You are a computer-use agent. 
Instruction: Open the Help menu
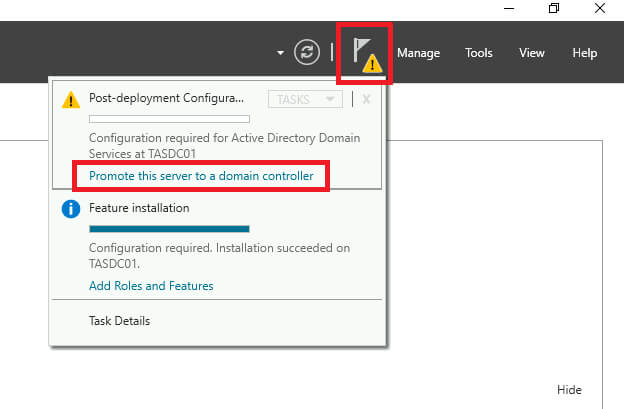tap(584, 53)
